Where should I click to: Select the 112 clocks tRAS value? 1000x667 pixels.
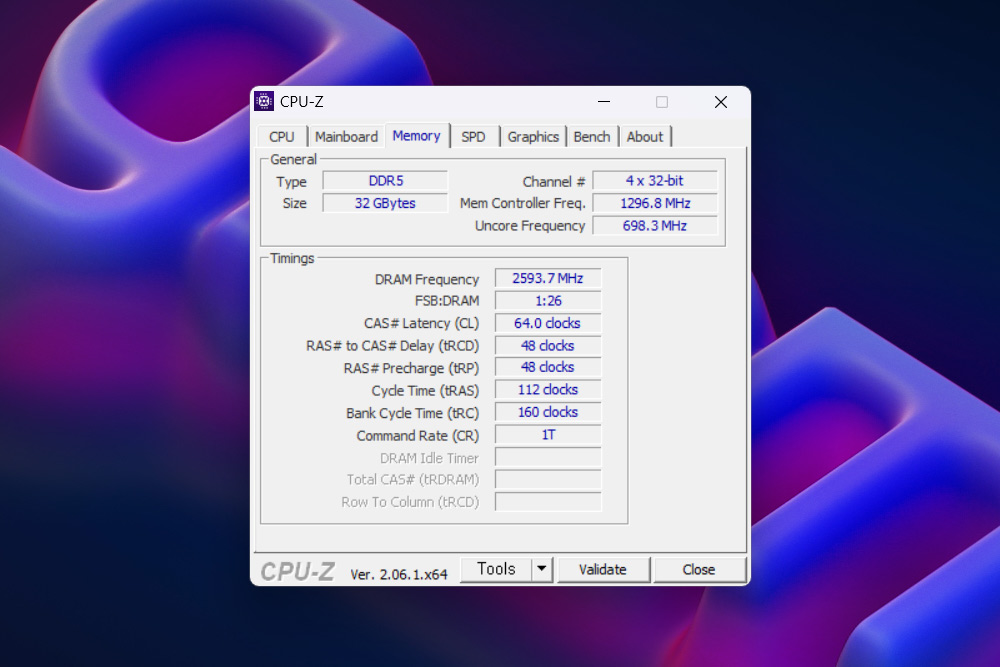[548, 390]
